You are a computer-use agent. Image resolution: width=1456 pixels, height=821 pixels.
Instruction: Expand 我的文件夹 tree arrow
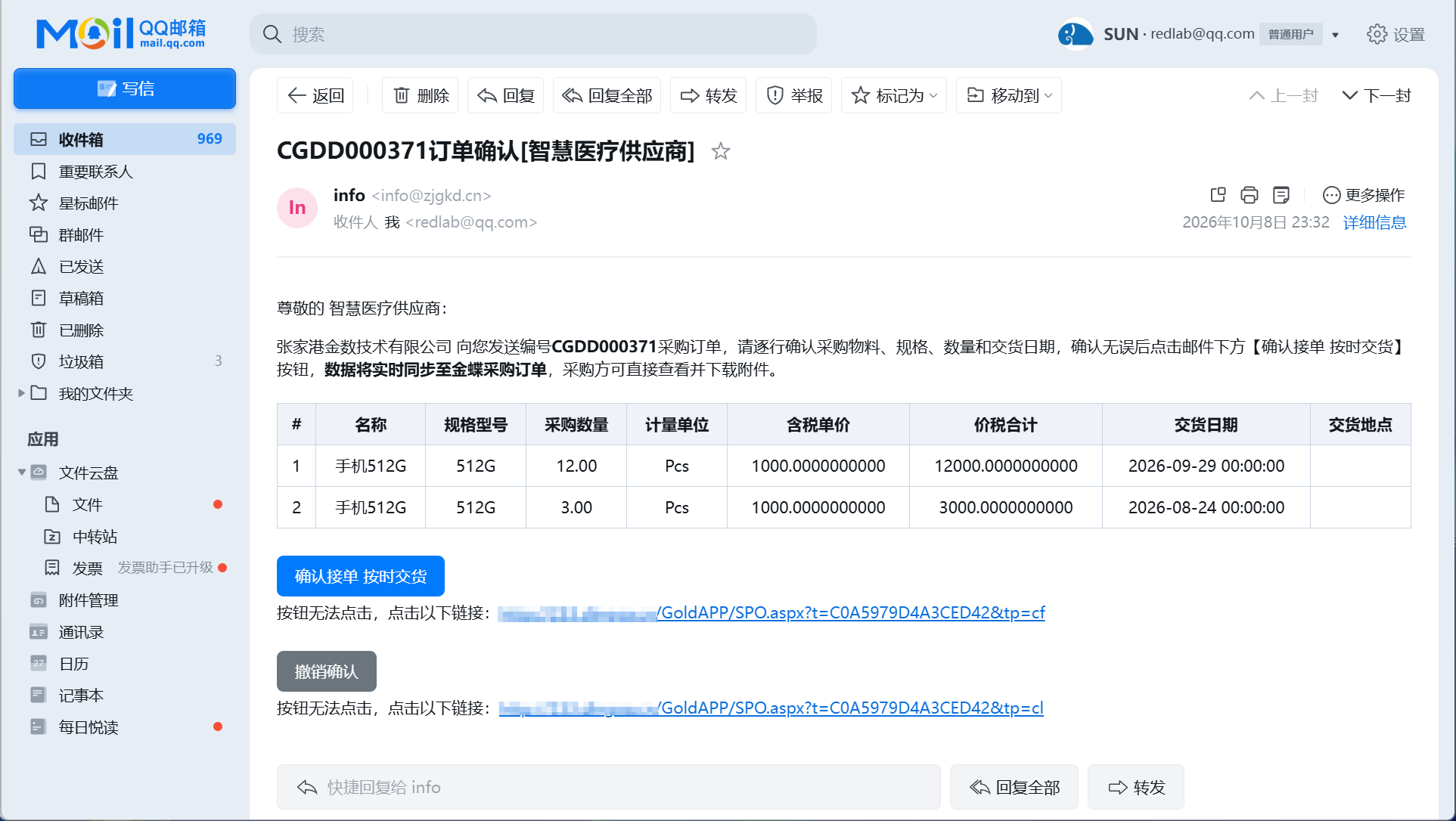pyautogui.click(x=21, y=393)
